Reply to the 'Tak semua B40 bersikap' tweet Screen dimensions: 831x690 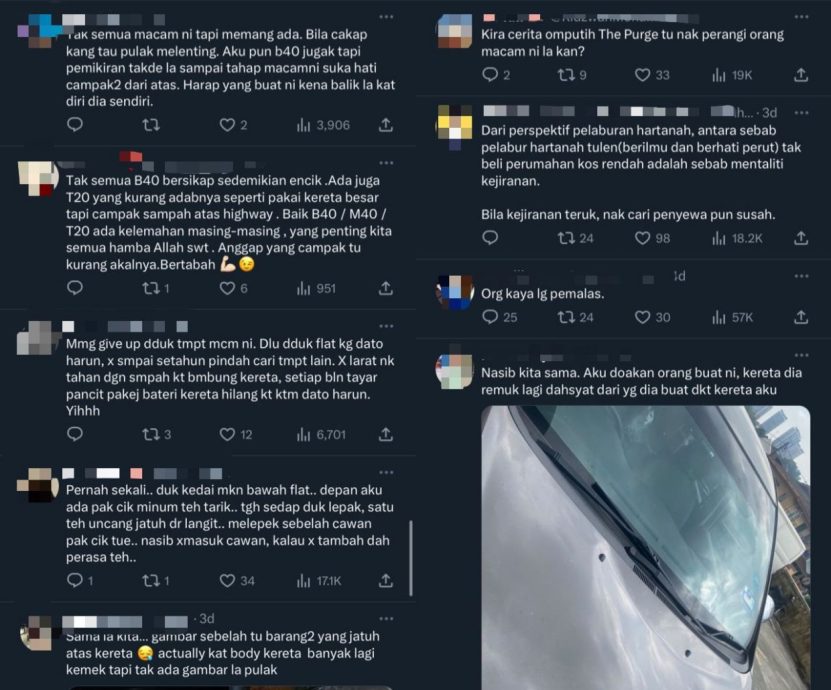pos(75,288)
